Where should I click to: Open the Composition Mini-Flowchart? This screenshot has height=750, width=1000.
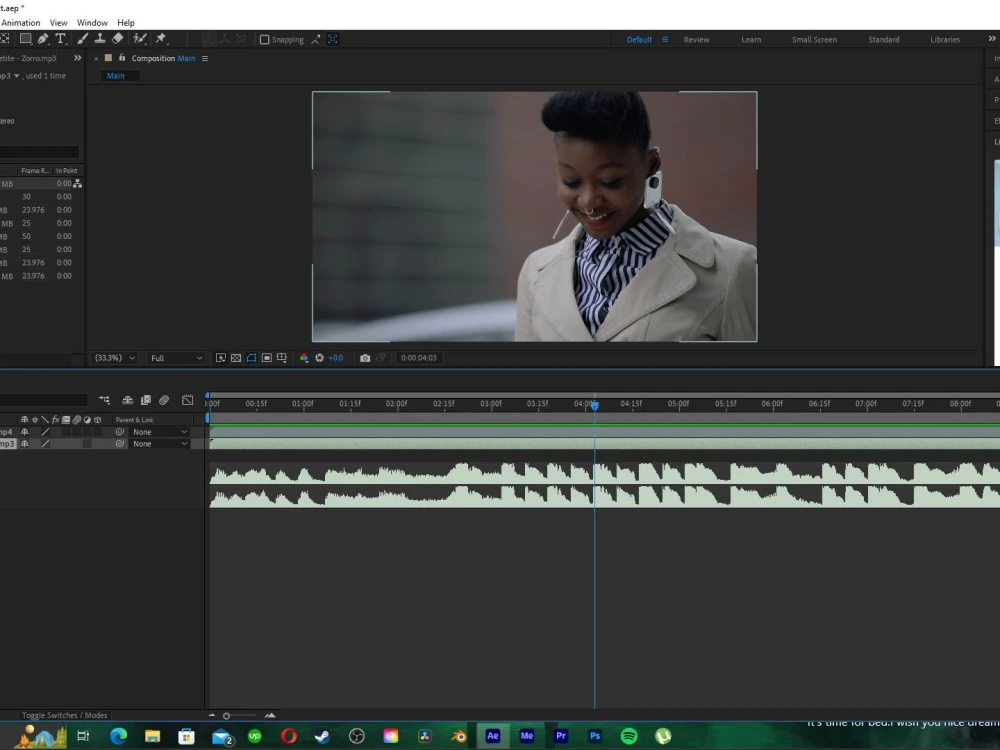pyautogui.click(x=105, y=400)
